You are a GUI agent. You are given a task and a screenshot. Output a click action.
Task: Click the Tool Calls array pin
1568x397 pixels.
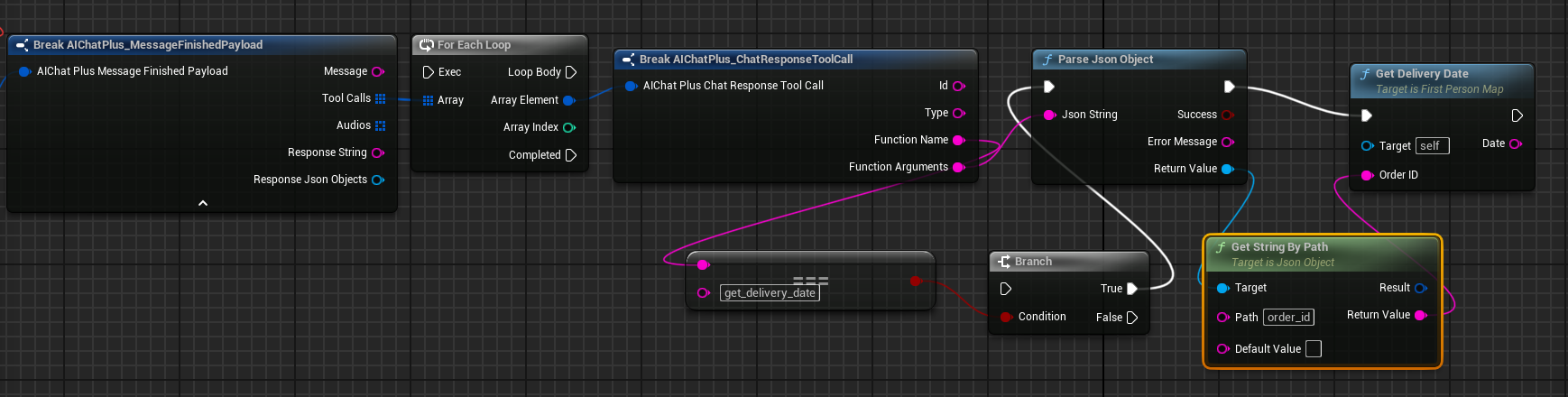tap(381, 98)
